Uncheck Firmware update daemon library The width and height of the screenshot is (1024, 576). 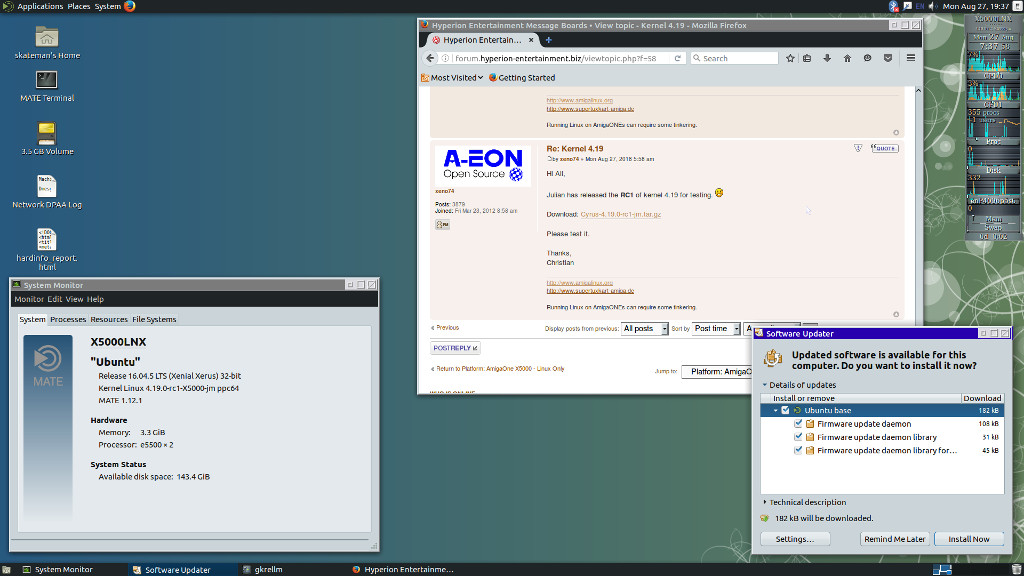coord(798,437)
